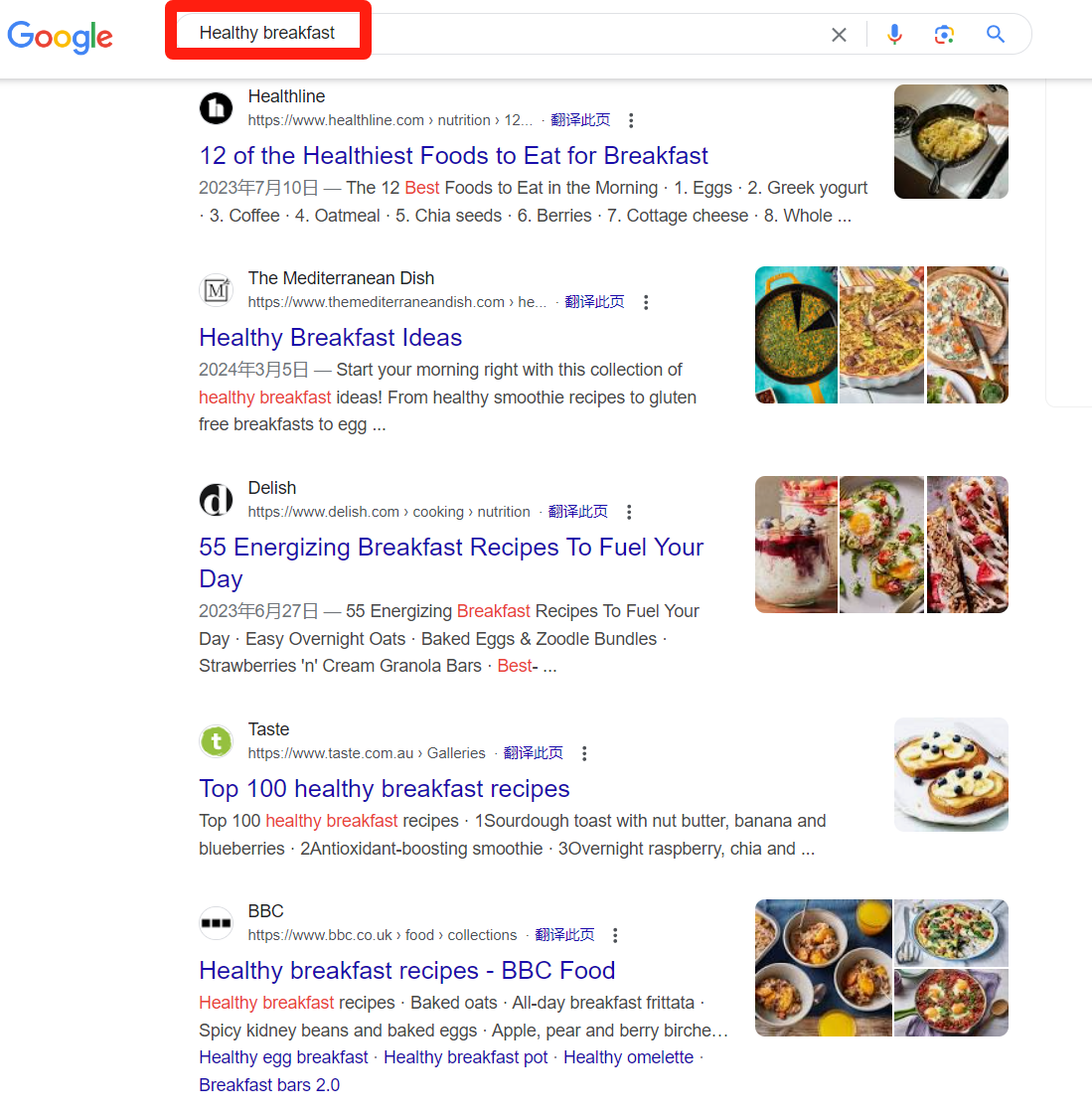Follow the 'Healthy egg breakfast' sublink

(x=283, y=1057)
